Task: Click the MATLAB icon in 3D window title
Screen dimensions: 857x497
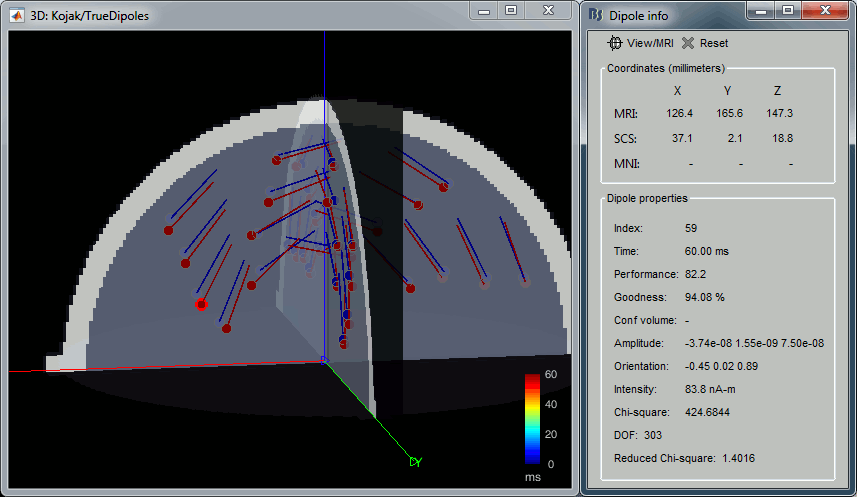Action: (18, 15)
